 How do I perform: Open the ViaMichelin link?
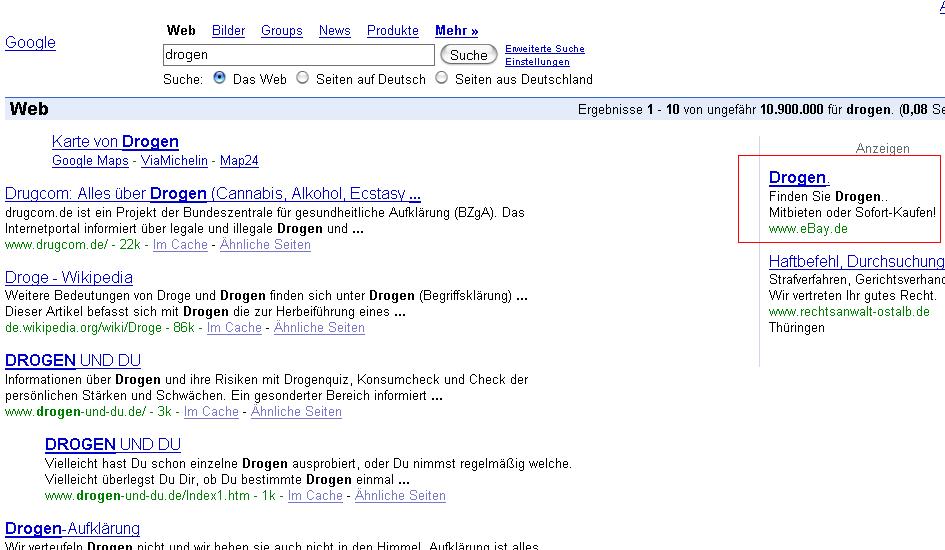tap(174, 161)
